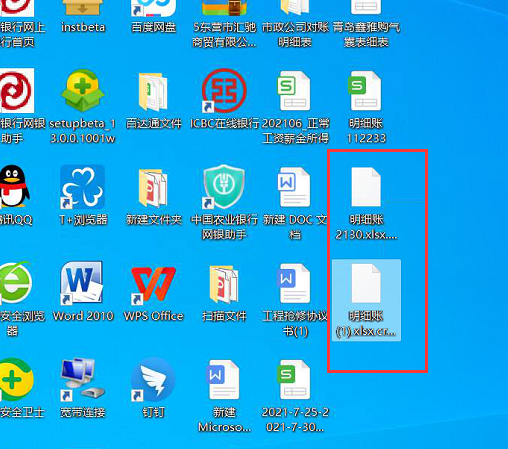Launch 钉钉 shortcut
Screen dimensions: 508x449
click(x=153, y=379)
